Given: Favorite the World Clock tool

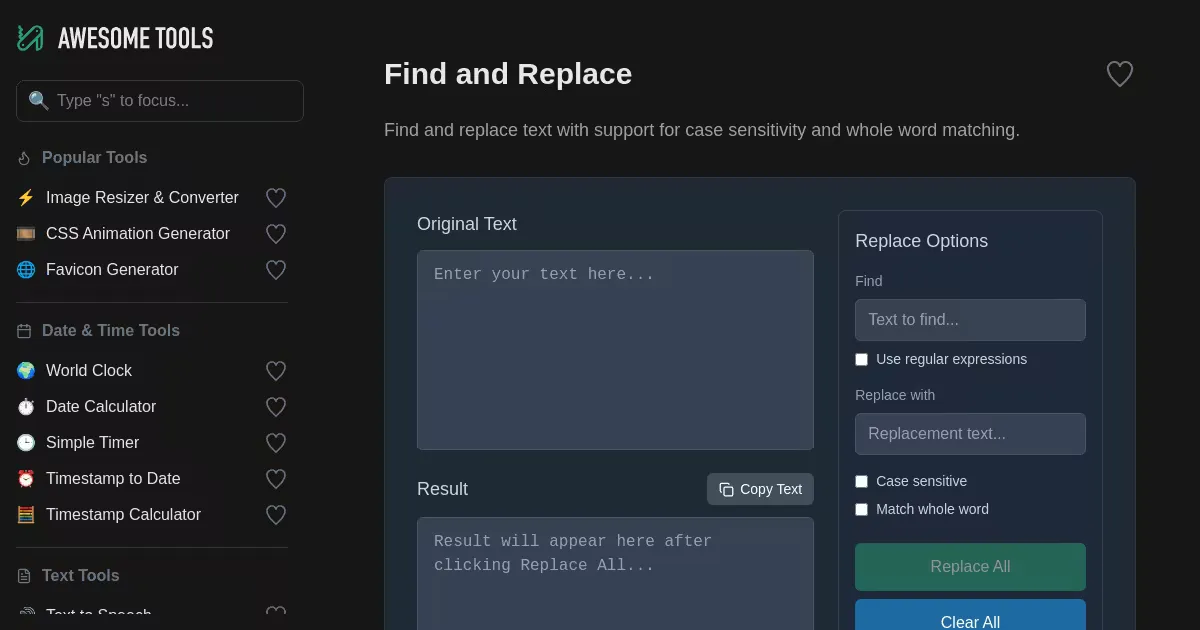Looking at the screenshot, I should point(276,371).
